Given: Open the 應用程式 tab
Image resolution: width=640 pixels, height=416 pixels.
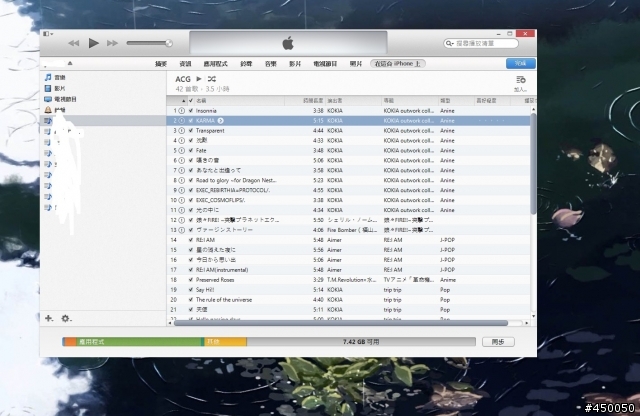Looking at the screenshot, I should click(x=216, y=64).
